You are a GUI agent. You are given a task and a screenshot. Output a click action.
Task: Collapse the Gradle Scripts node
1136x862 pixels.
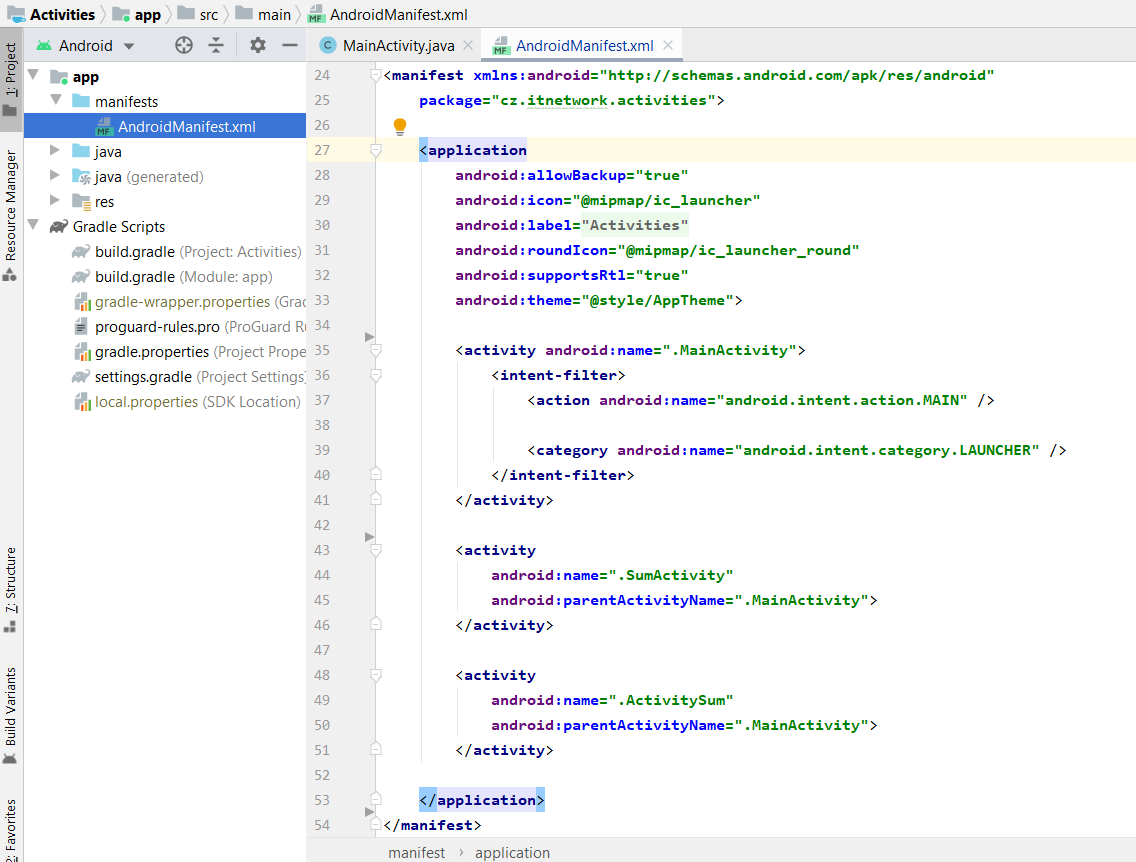click(x=33, y=226)
